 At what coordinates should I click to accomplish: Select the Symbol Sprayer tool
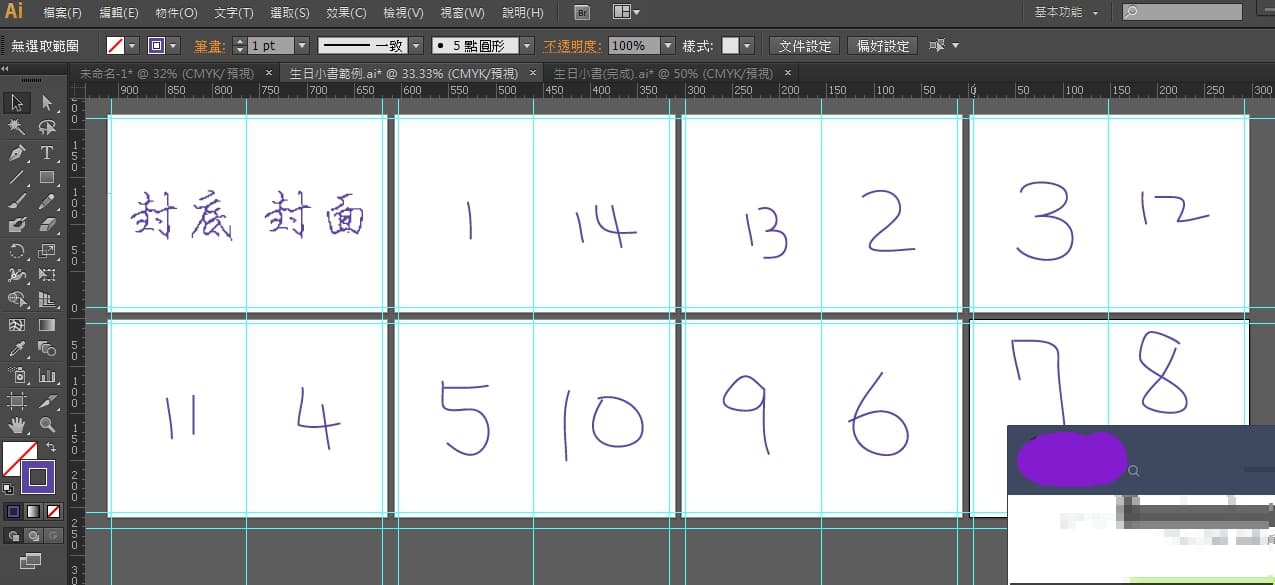[17, 376]
